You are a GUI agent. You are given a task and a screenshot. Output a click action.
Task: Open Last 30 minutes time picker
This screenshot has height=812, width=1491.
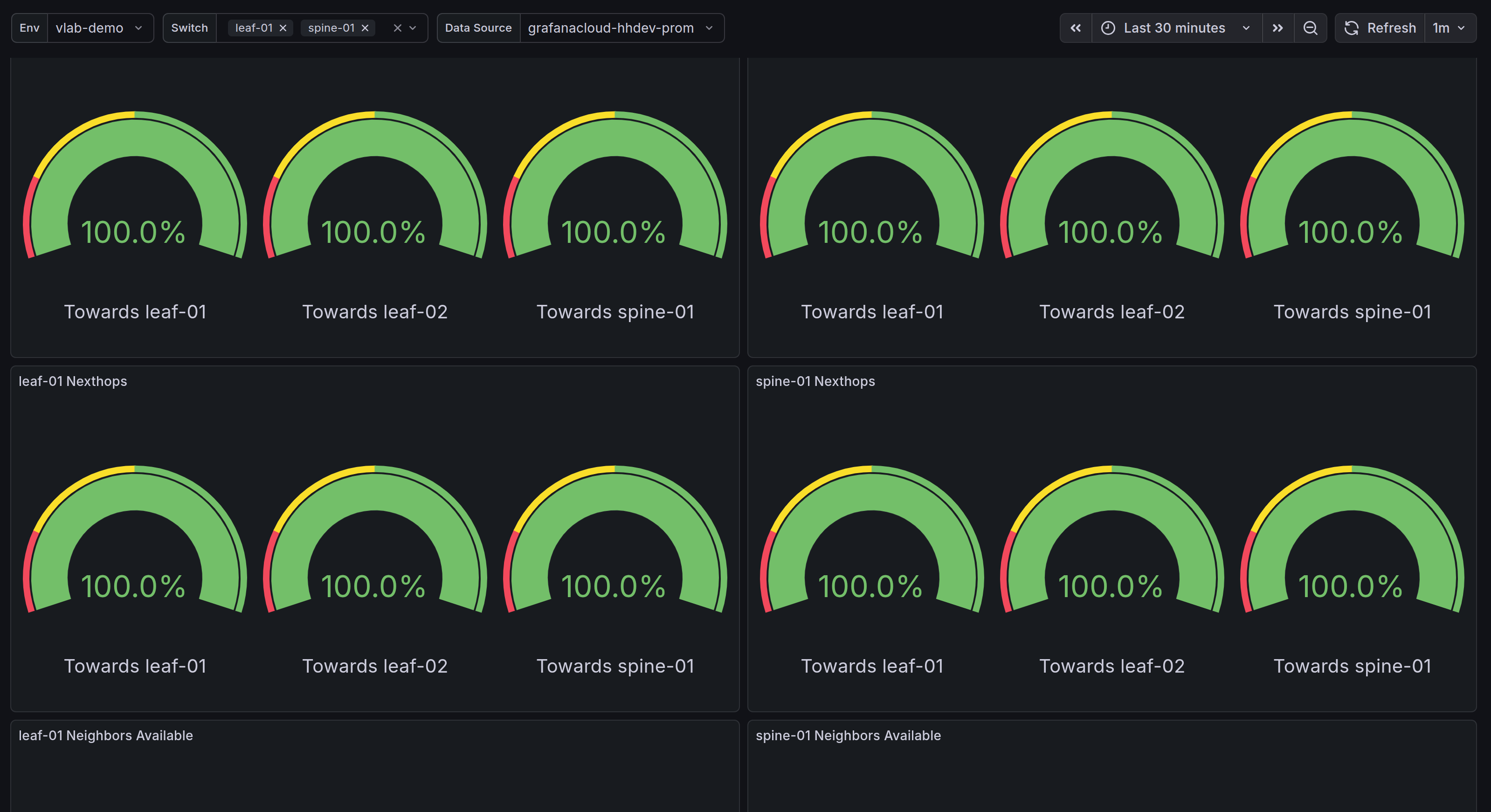tap(1175, 28)
